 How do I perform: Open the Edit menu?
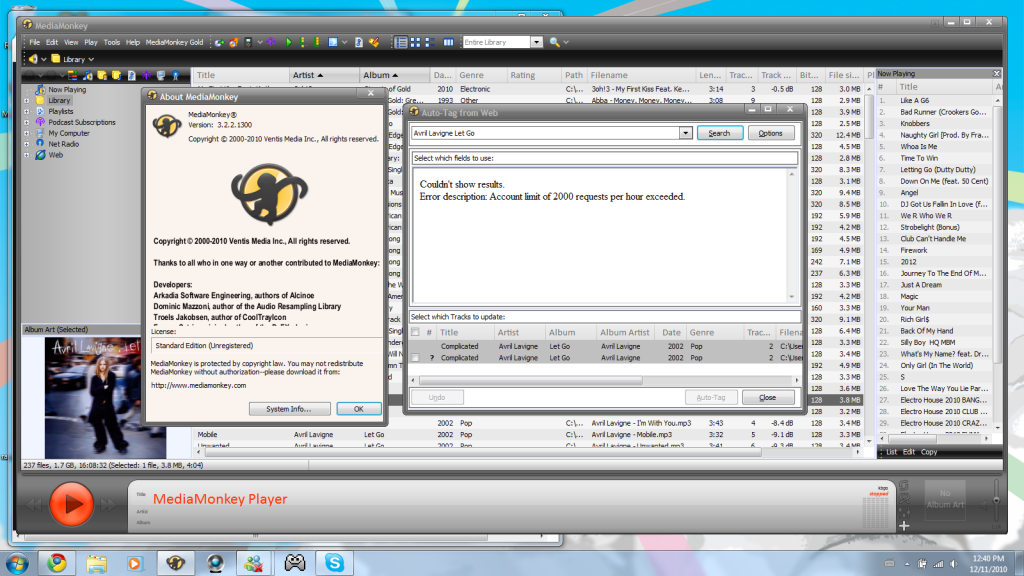pyautogui.click(x=52, y=42)
